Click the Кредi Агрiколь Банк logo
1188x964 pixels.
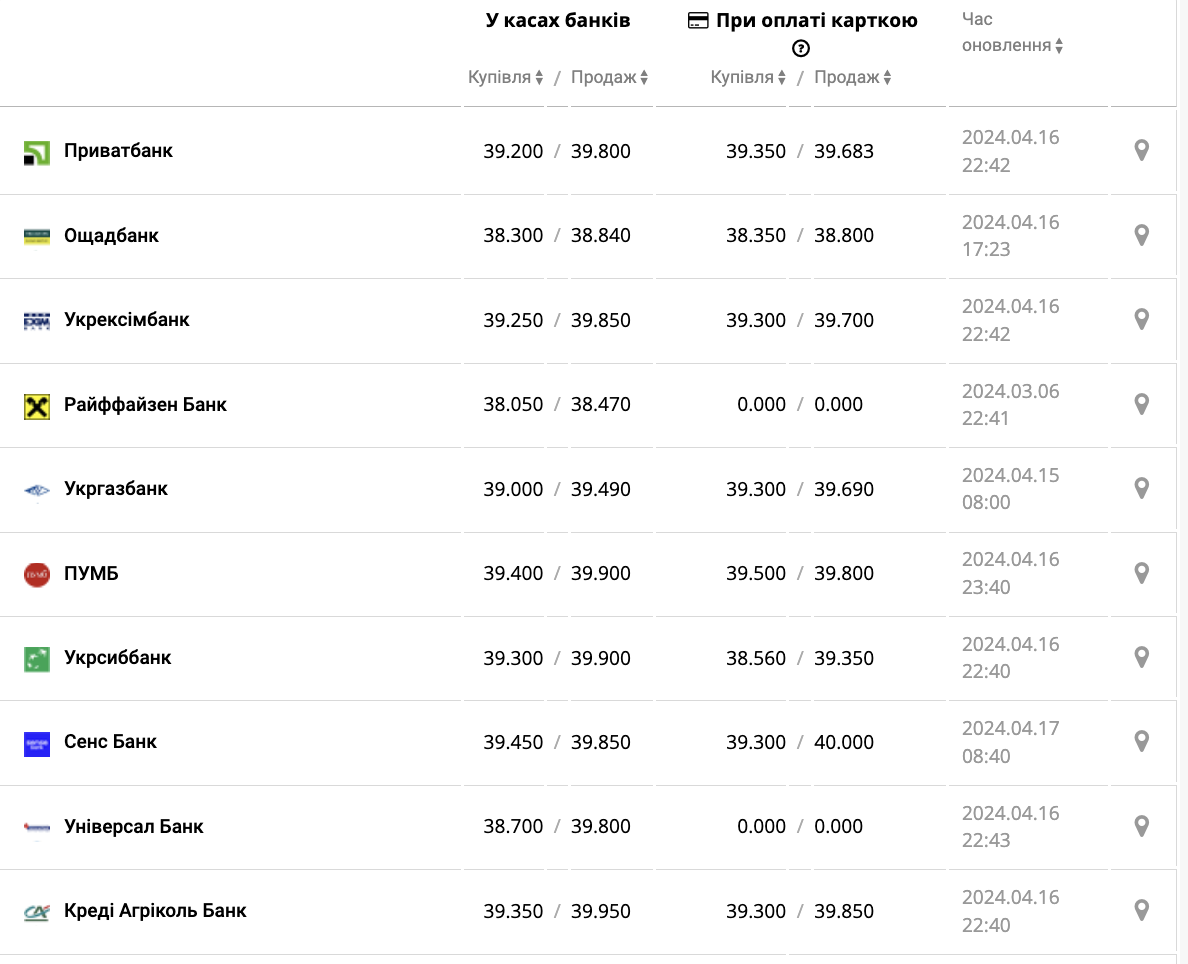(x=37, y=912)
